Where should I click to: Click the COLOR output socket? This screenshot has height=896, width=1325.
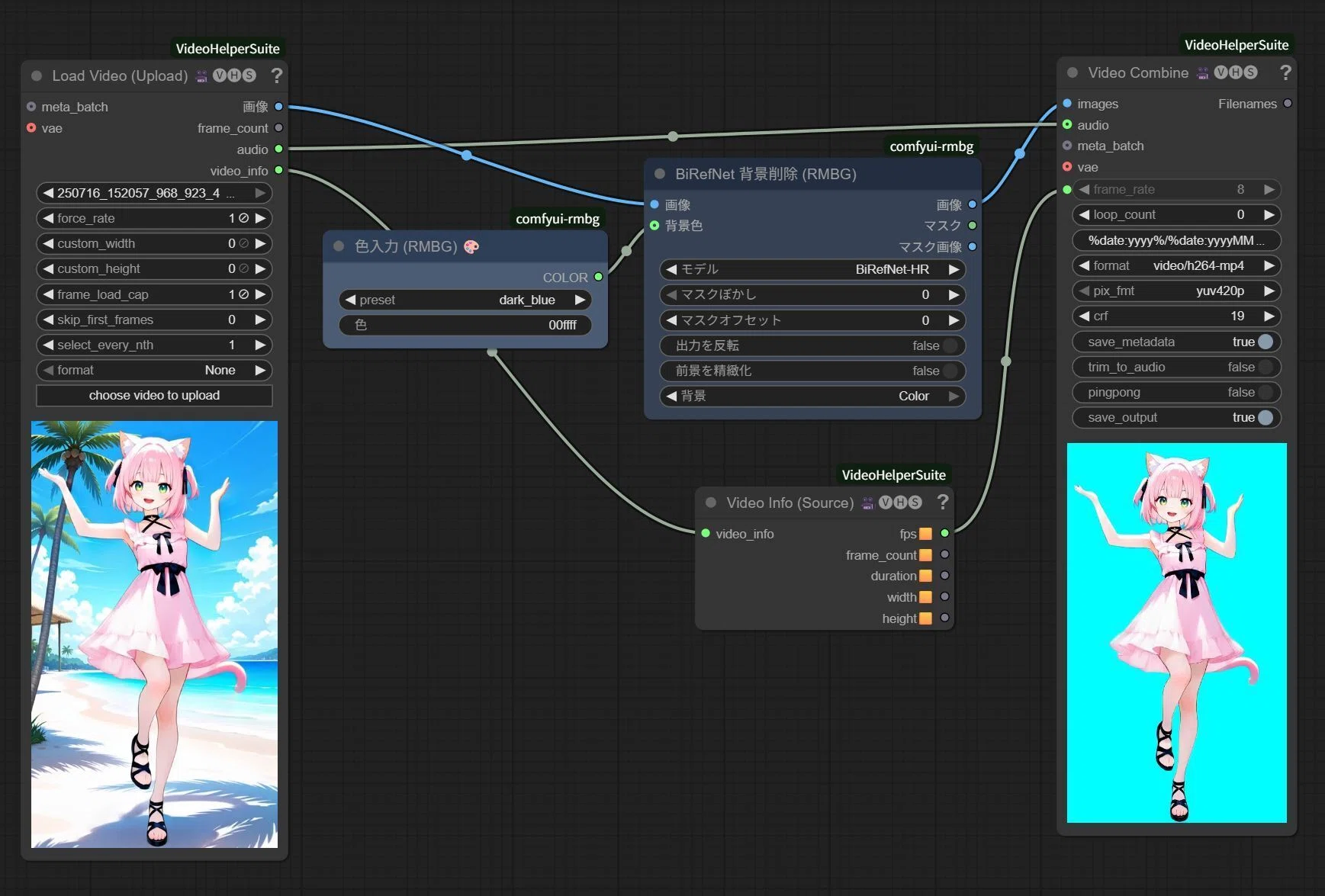pos(598,277)
